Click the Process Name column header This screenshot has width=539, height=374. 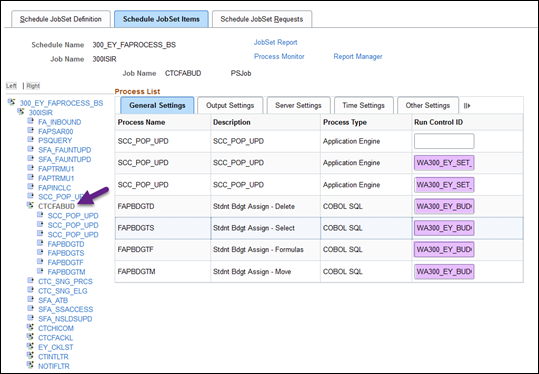click(141, 122)
